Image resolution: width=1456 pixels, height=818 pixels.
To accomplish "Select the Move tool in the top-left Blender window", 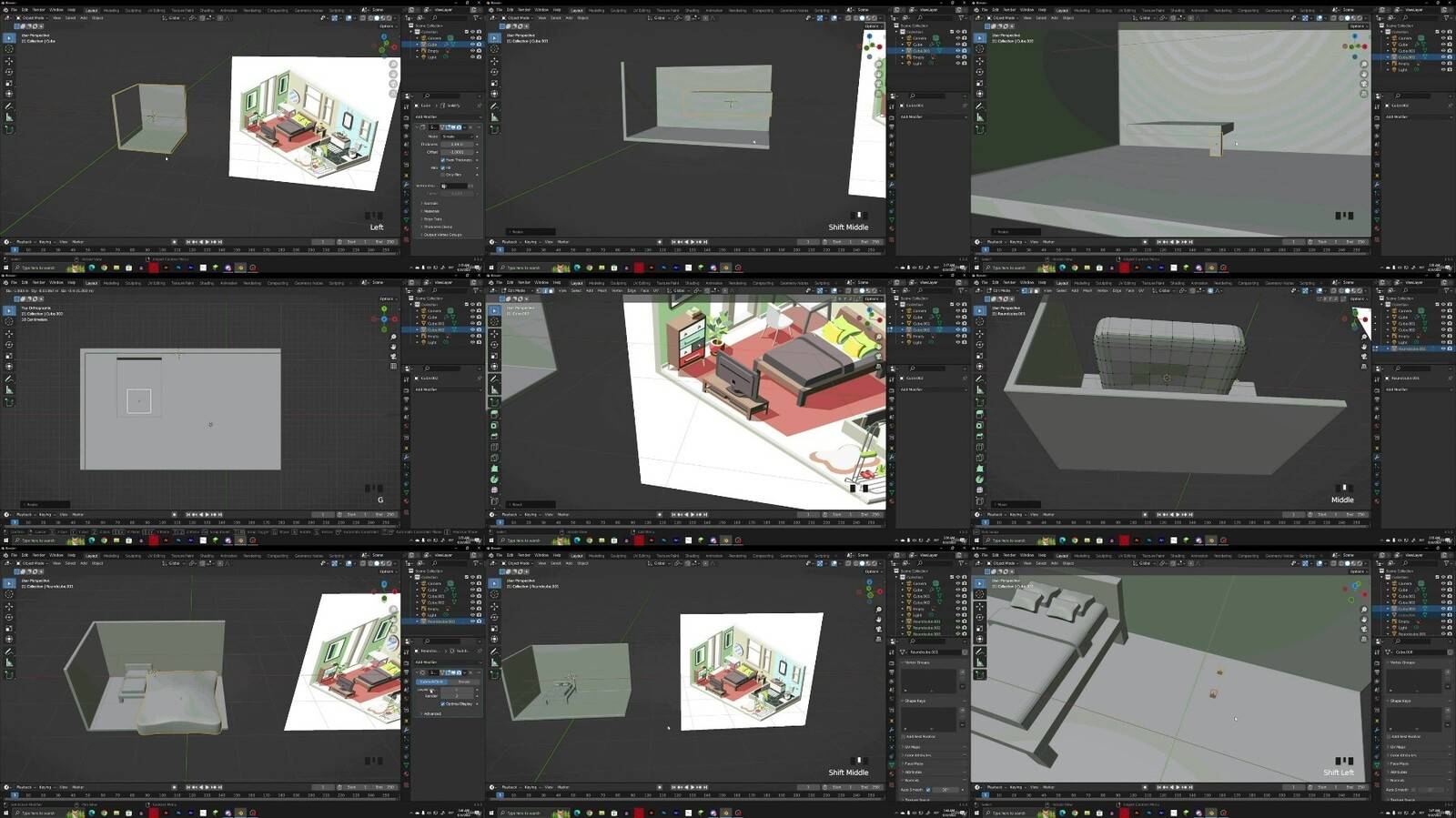I will pyautogui.click(x=9, y=60).
